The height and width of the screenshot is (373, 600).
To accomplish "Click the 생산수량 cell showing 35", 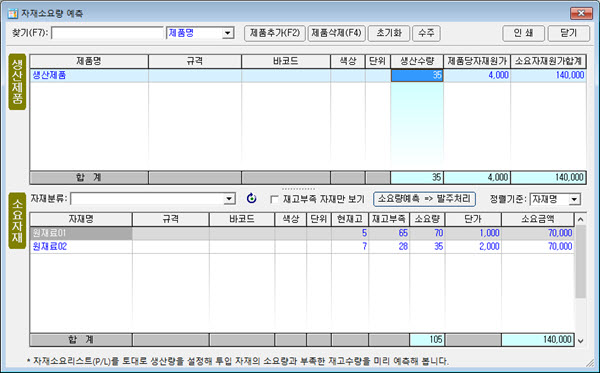I will 417,75.
